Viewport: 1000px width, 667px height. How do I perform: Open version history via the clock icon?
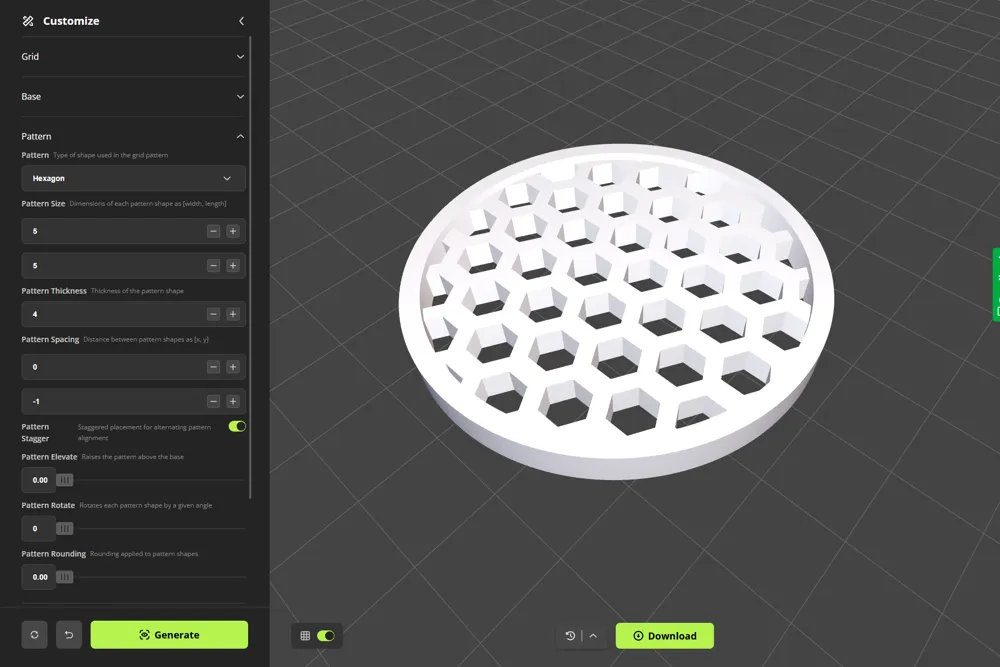[569, 635]
